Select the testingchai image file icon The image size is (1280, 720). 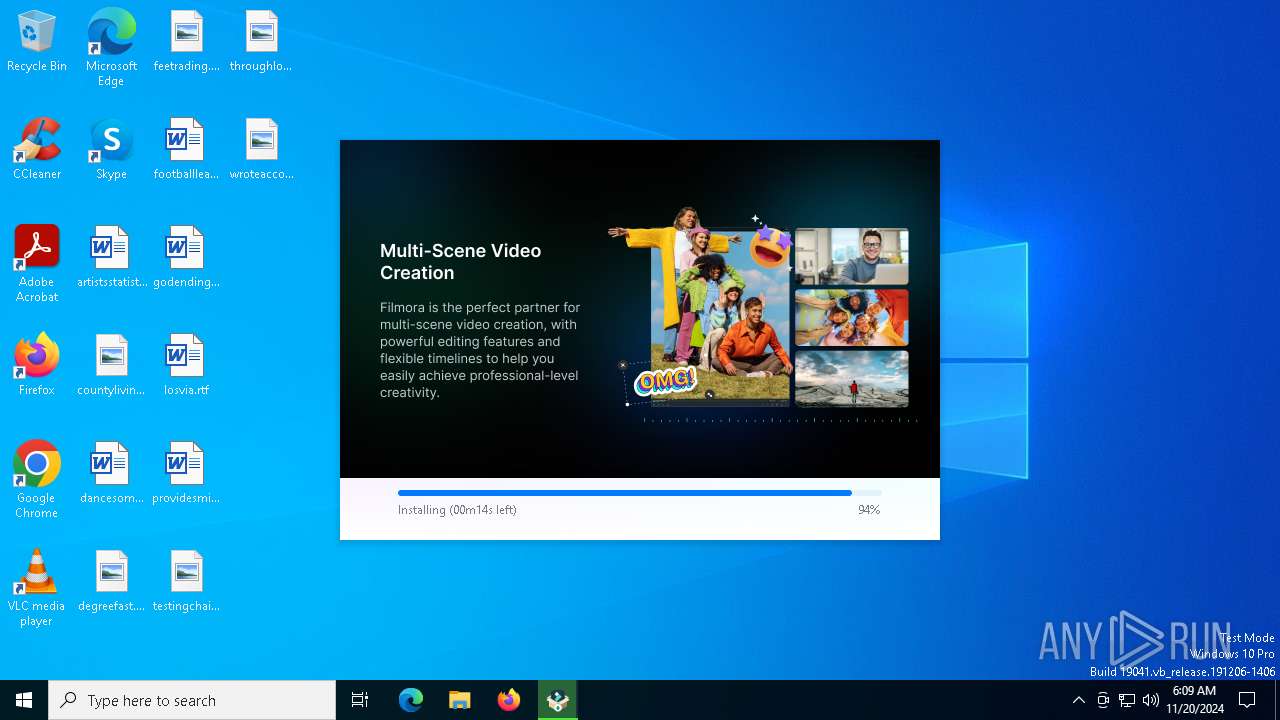pyautogui.click(x=186, y=581)
